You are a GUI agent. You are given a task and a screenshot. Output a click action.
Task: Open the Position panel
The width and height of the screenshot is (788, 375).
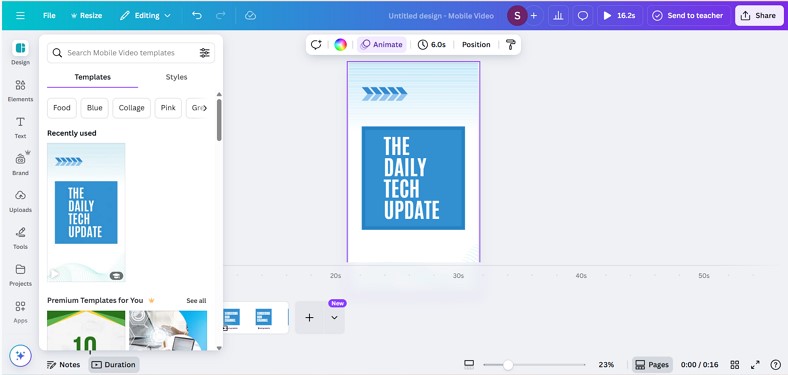pos(476,45)
